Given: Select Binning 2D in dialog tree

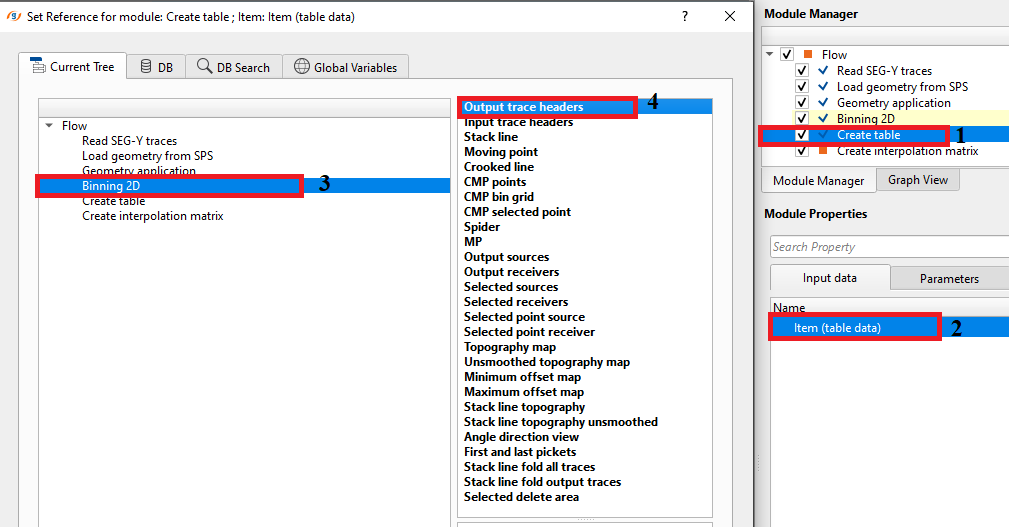Looking at the screenshot, I should pyautogui.click(x=245, y=186).
